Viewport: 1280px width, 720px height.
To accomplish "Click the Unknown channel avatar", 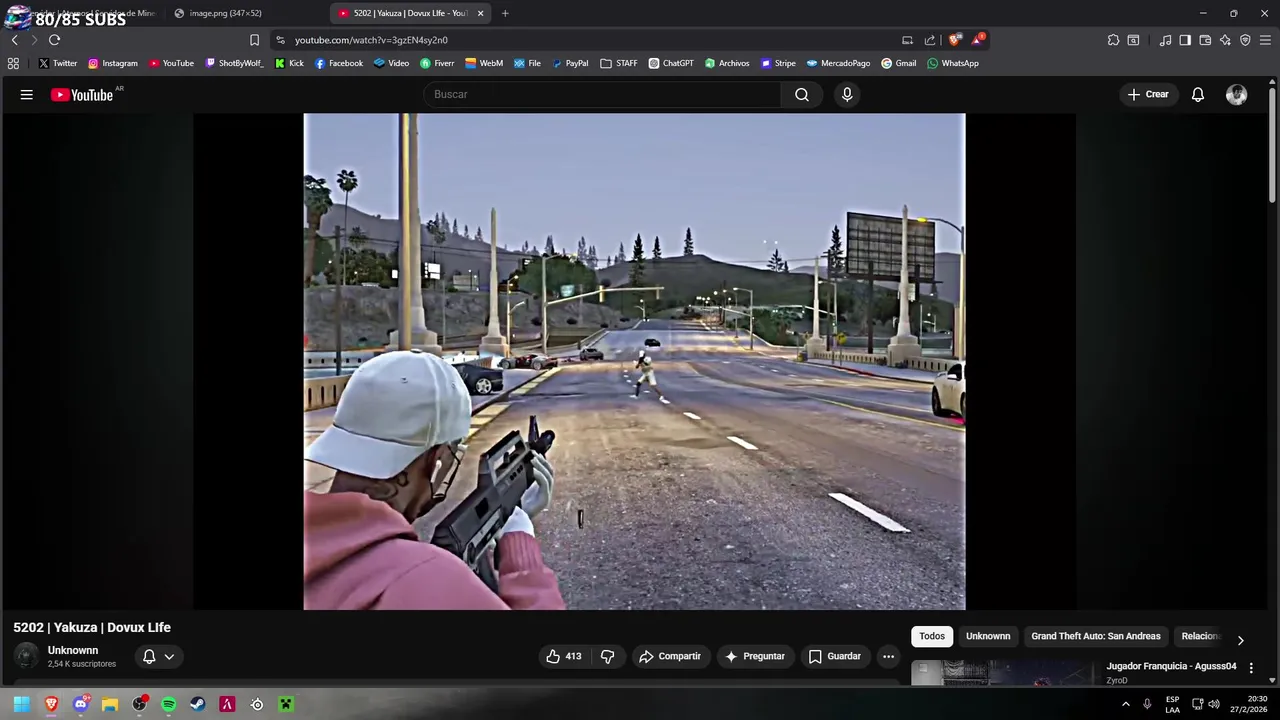I will coord(26,656).
